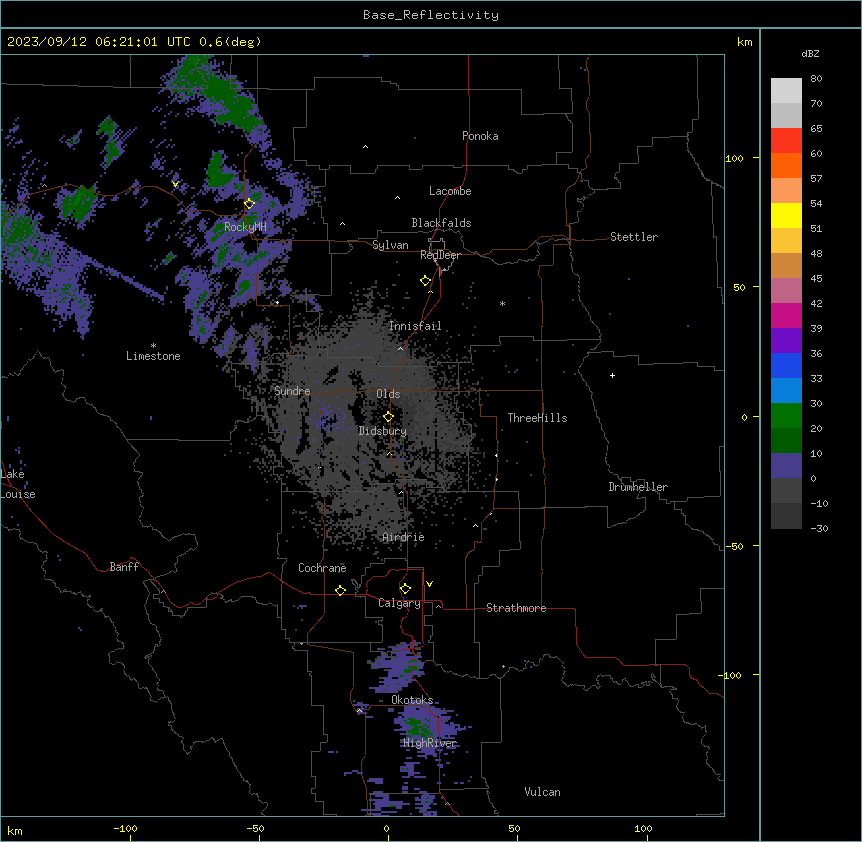This screenshot has width=862, height=842.
Task: Click the orange 57-60 dBZ legend swatch
Action: point(786,165)
